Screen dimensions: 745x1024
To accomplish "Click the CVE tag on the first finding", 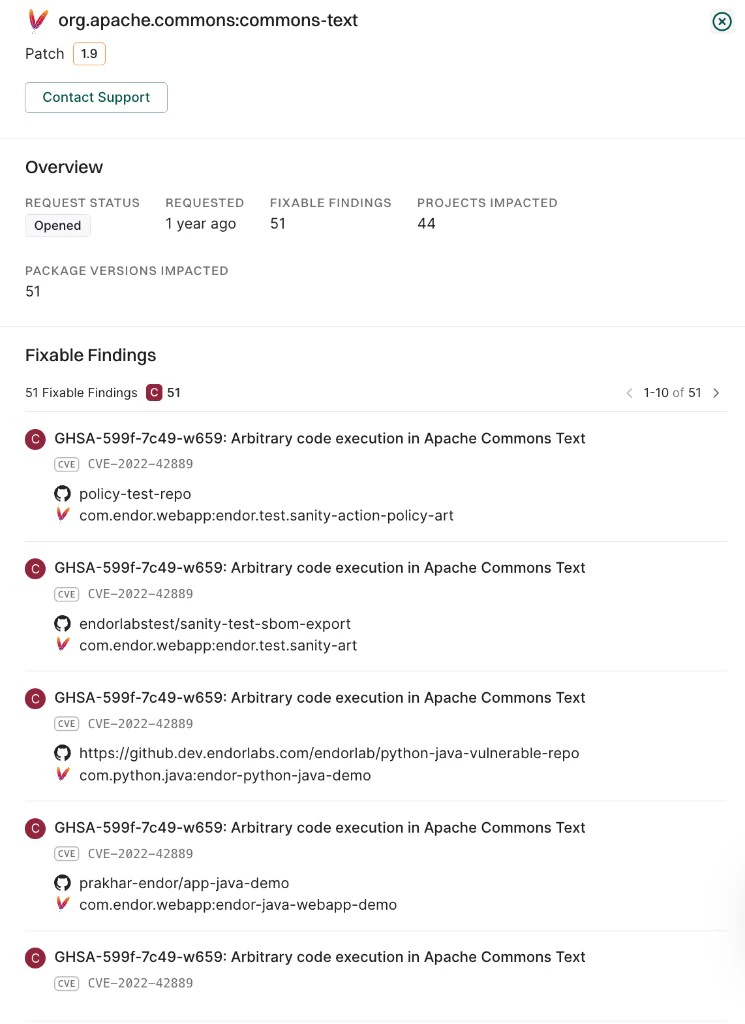I will coord(66,464).
